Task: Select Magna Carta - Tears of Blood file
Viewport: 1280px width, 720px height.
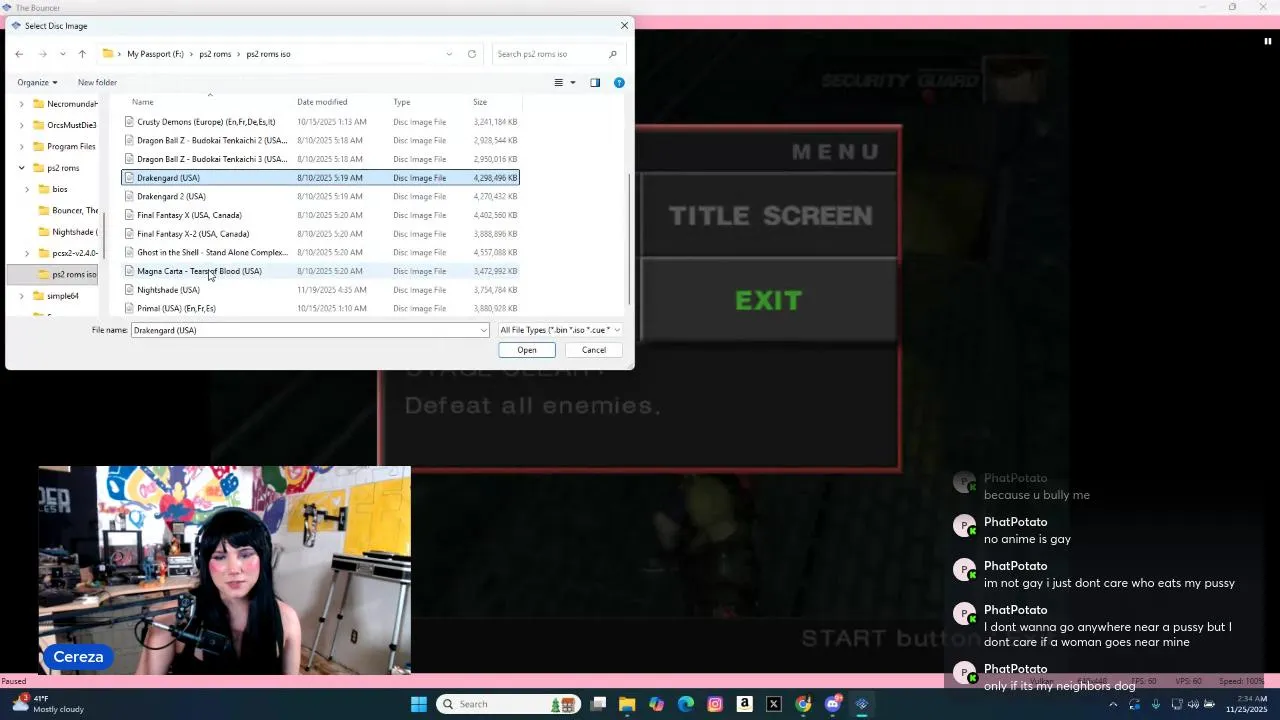Action: point(320,271)
